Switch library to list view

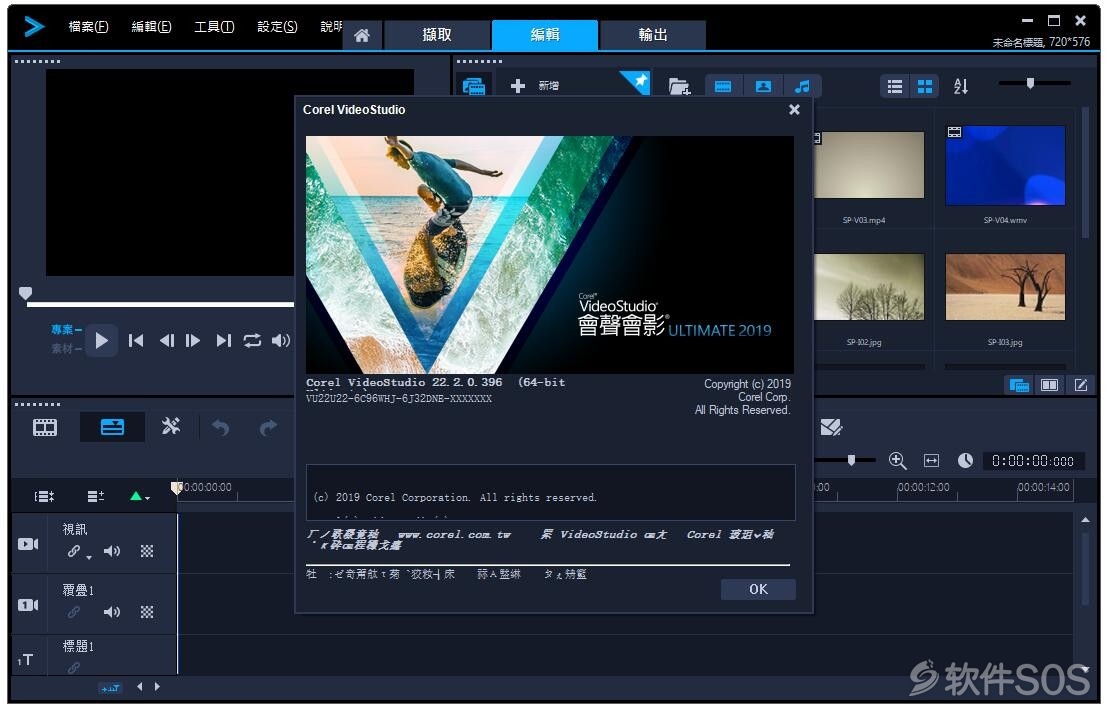pyautogui.click(x=894, y=86)
